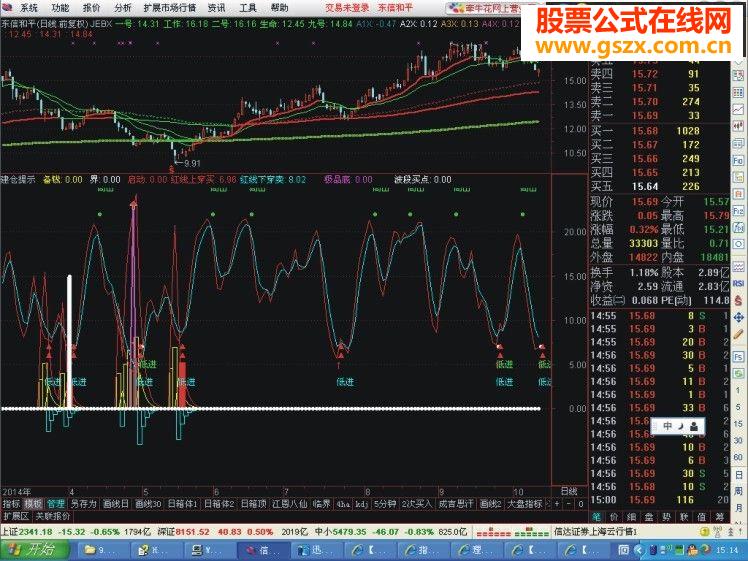Select the 值 tab in quote panel
The width and height of the screenshot is (748, 561).
tap(702, 517)
